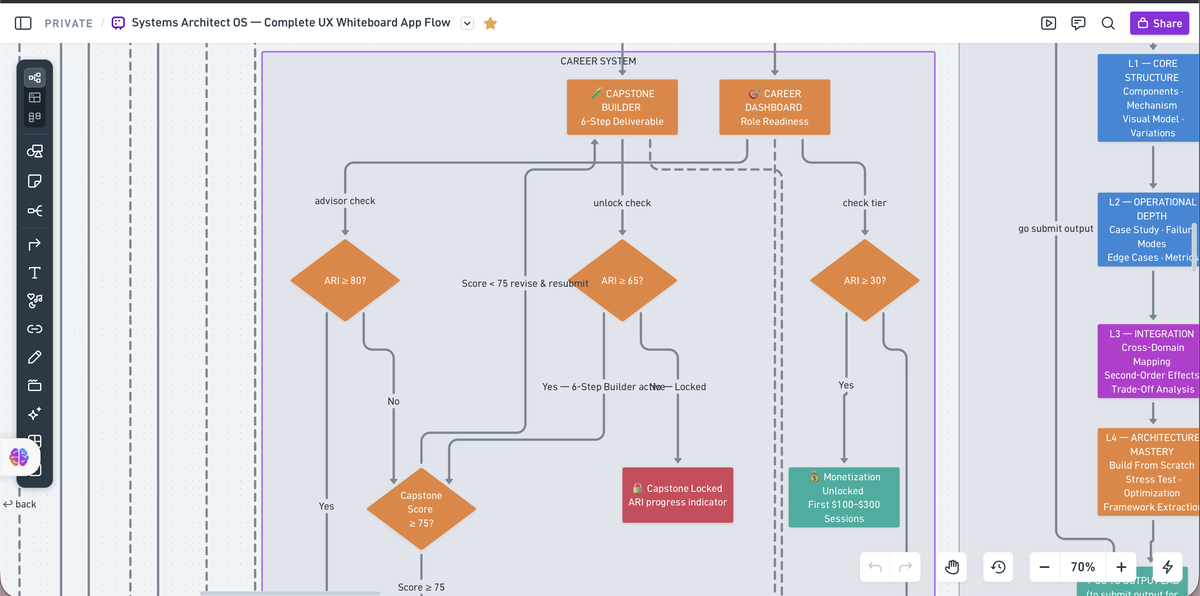Start presentation mode

pos(1048,23)
